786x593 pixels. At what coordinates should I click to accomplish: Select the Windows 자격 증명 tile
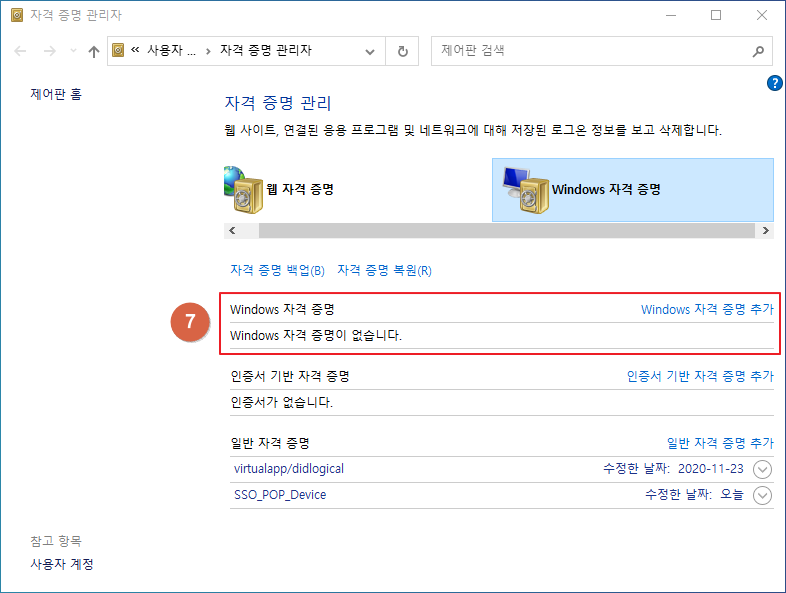(x=633, y=190)
